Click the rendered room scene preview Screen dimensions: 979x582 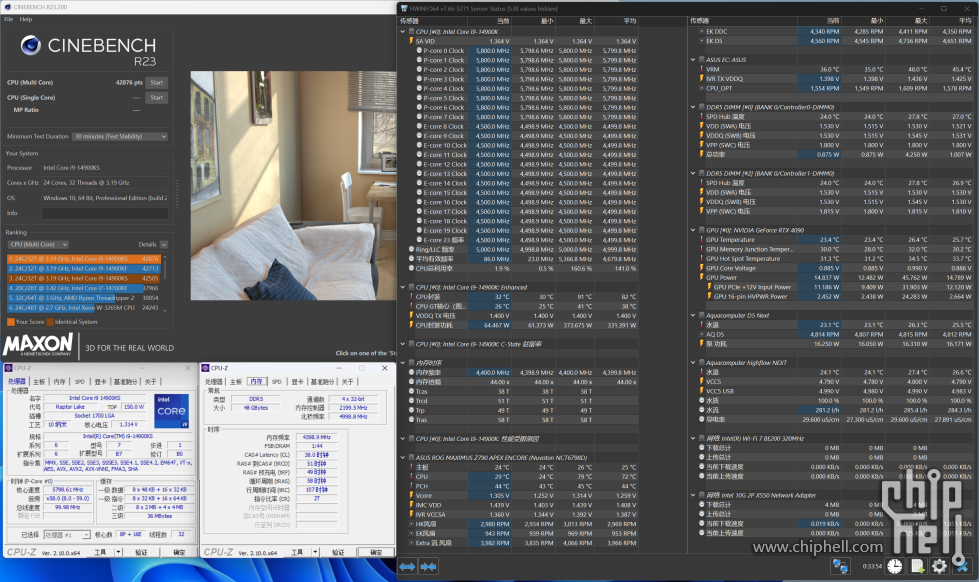click(x=293, y=187)
